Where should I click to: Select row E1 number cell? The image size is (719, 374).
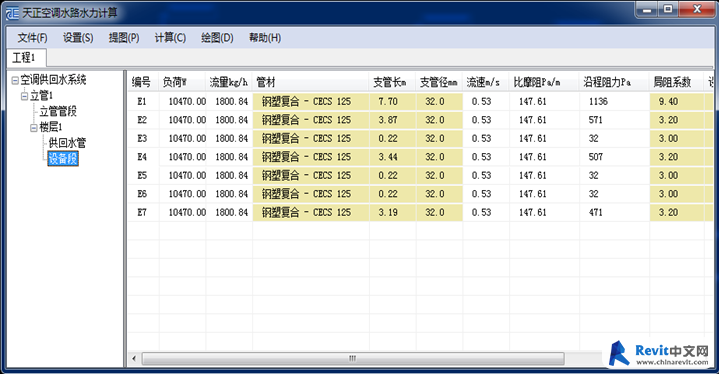[143, 102]
